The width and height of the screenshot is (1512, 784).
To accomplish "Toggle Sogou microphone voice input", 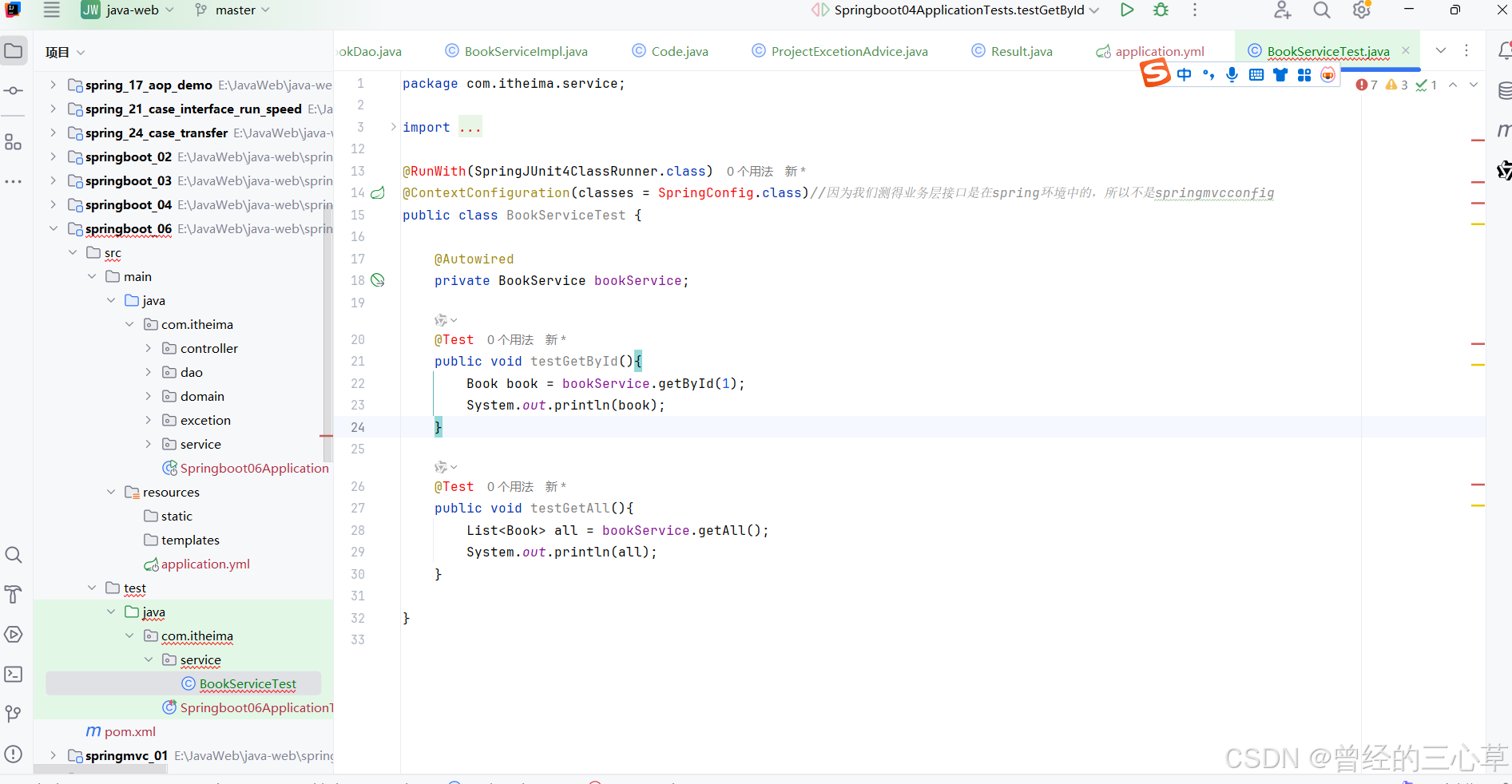I will click(x=1232, y=74).
